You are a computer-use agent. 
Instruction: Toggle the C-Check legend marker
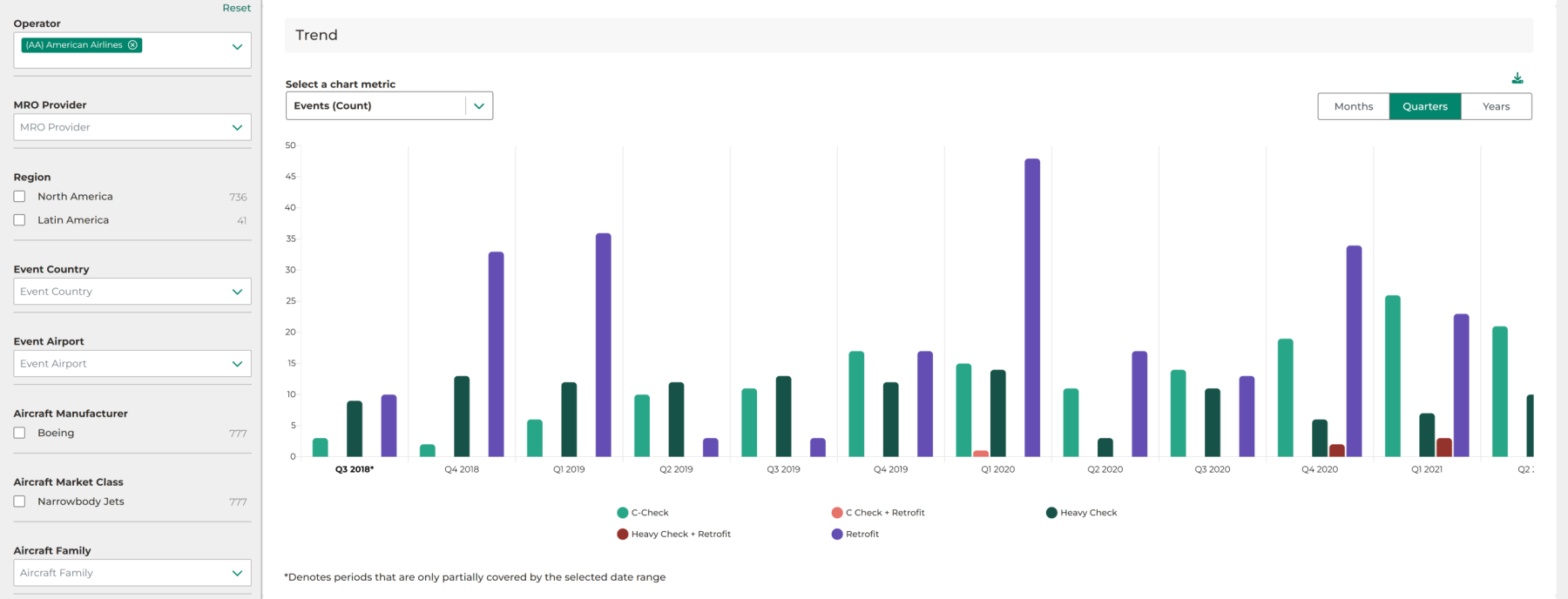click(622, 513)
